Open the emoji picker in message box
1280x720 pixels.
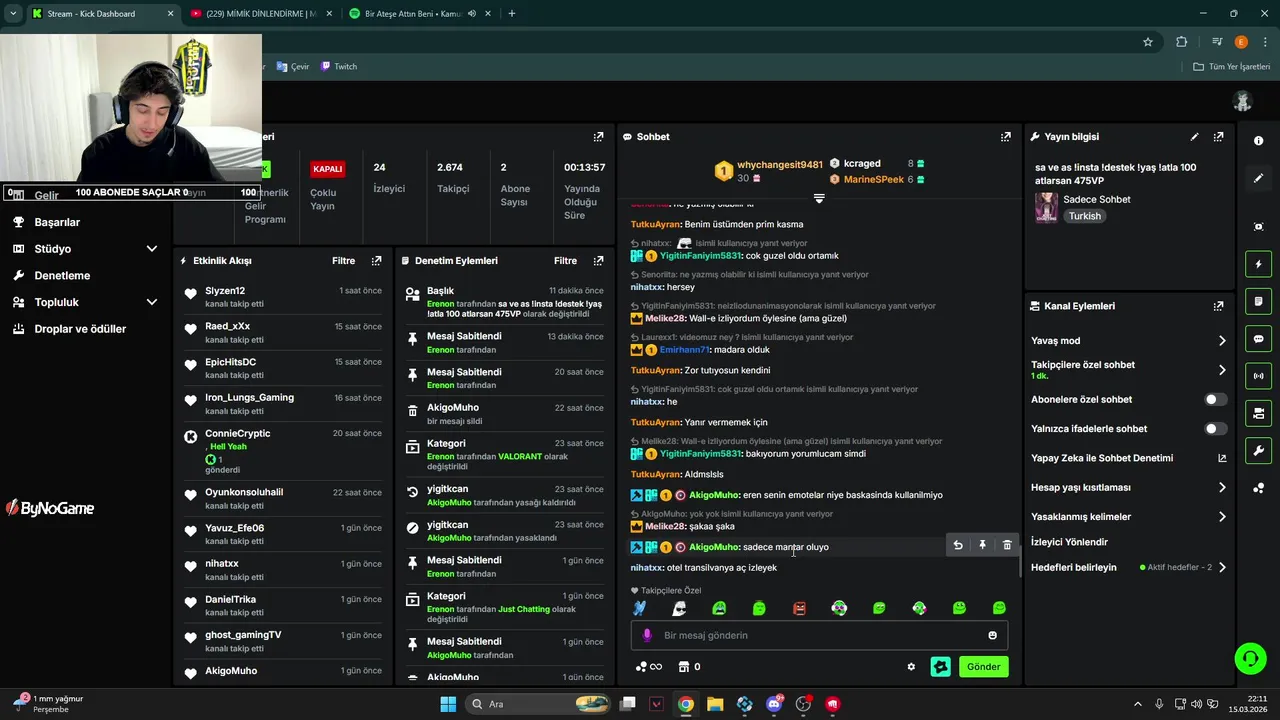tap(992, 635)
